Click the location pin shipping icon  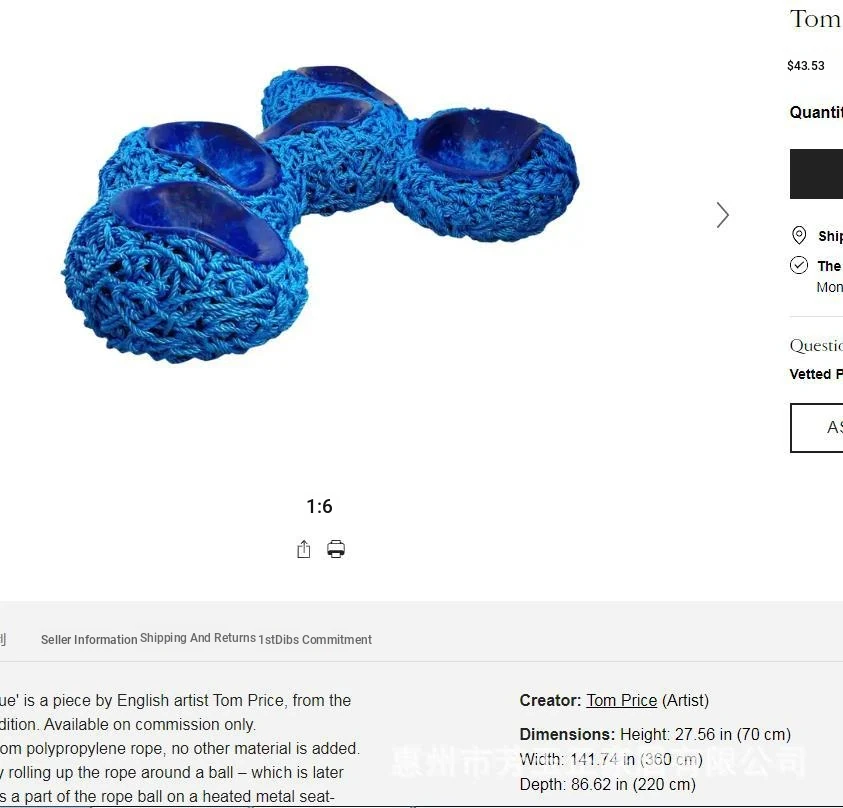[799, 235]
